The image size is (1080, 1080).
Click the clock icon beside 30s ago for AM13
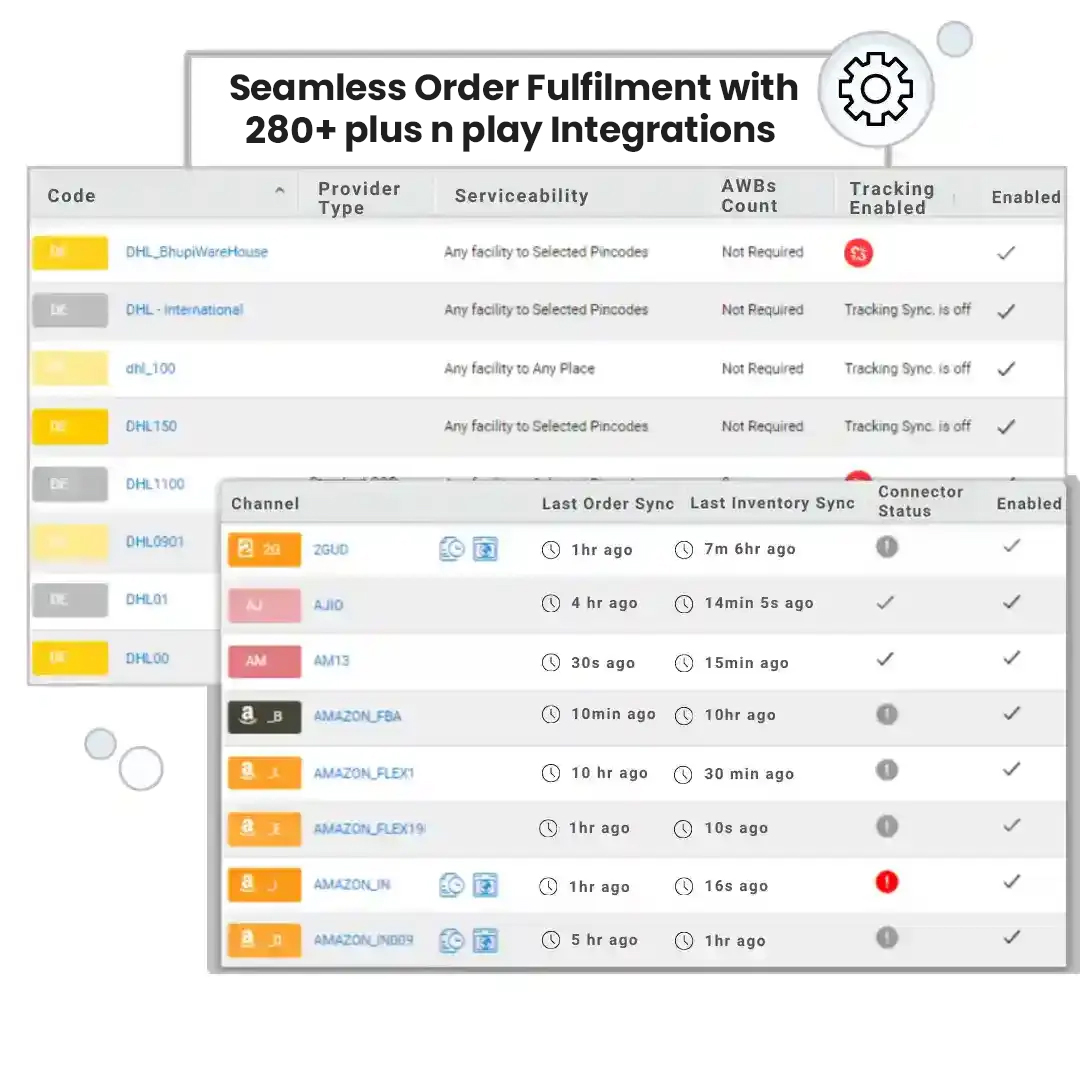point(551,662)
